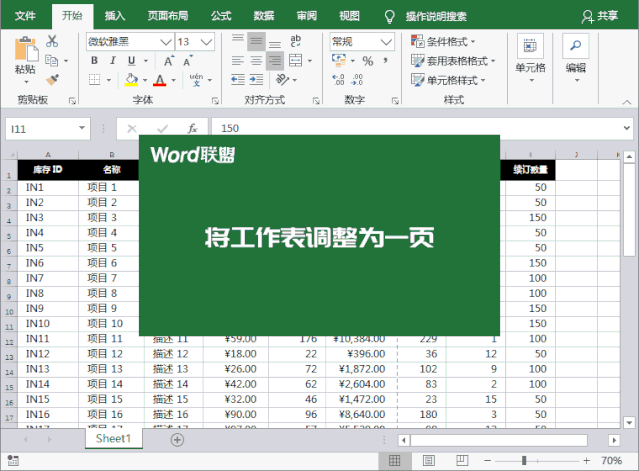Collapse the ribbon with the up chevron
Image resolution: width=639 pixels, height=471 pixels.
(627, 102)
